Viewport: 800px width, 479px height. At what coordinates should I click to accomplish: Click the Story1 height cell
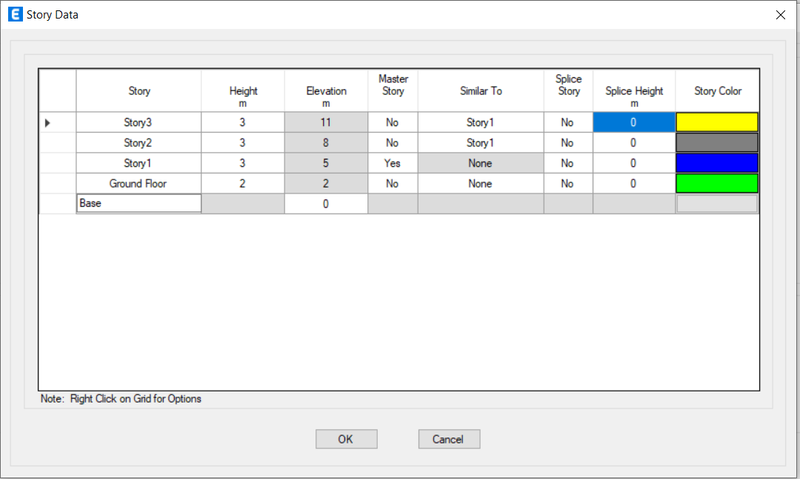(243, 163)
